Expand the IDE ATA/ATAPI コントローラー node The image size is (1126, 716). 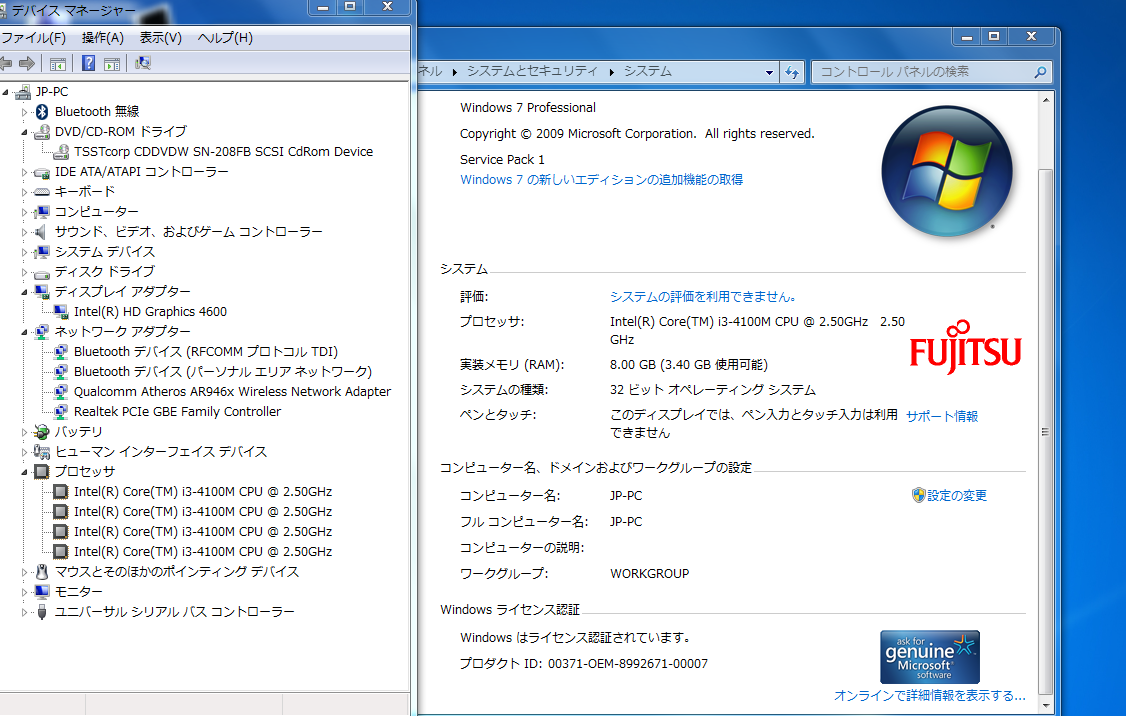pyautogui.click(x=24, y=172)
